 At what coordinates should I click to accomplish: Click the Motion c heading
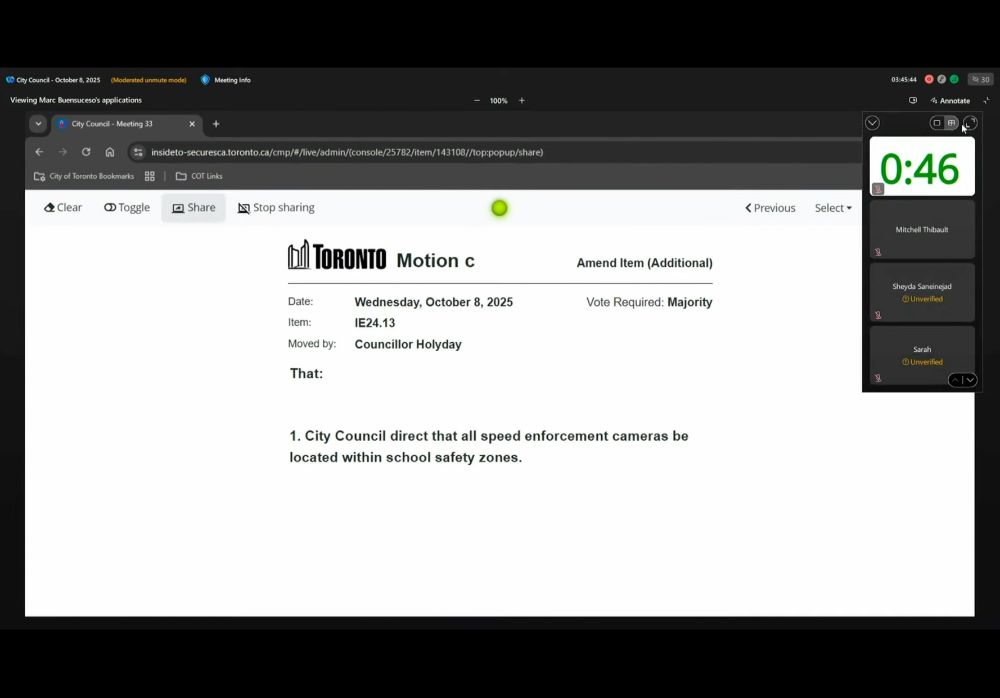(x=436, y=260)
